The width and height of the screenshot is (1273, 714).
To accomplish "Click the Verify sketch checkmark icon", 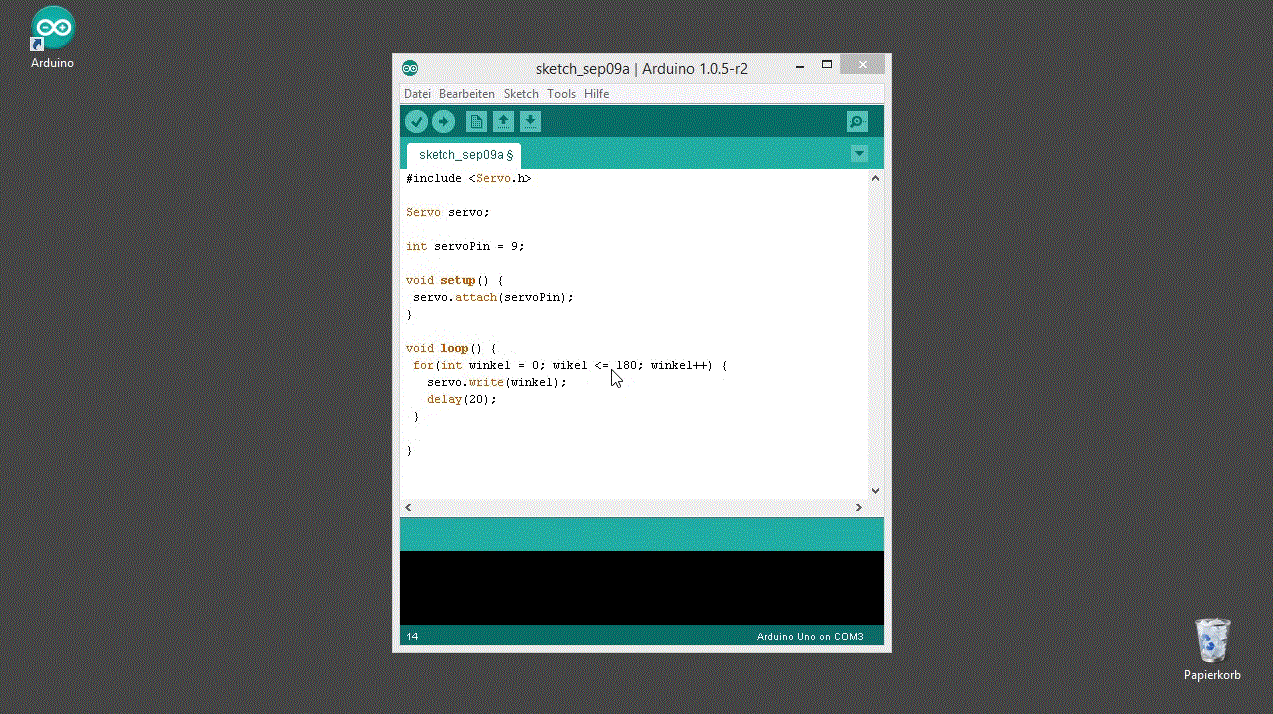I will 416,122.
